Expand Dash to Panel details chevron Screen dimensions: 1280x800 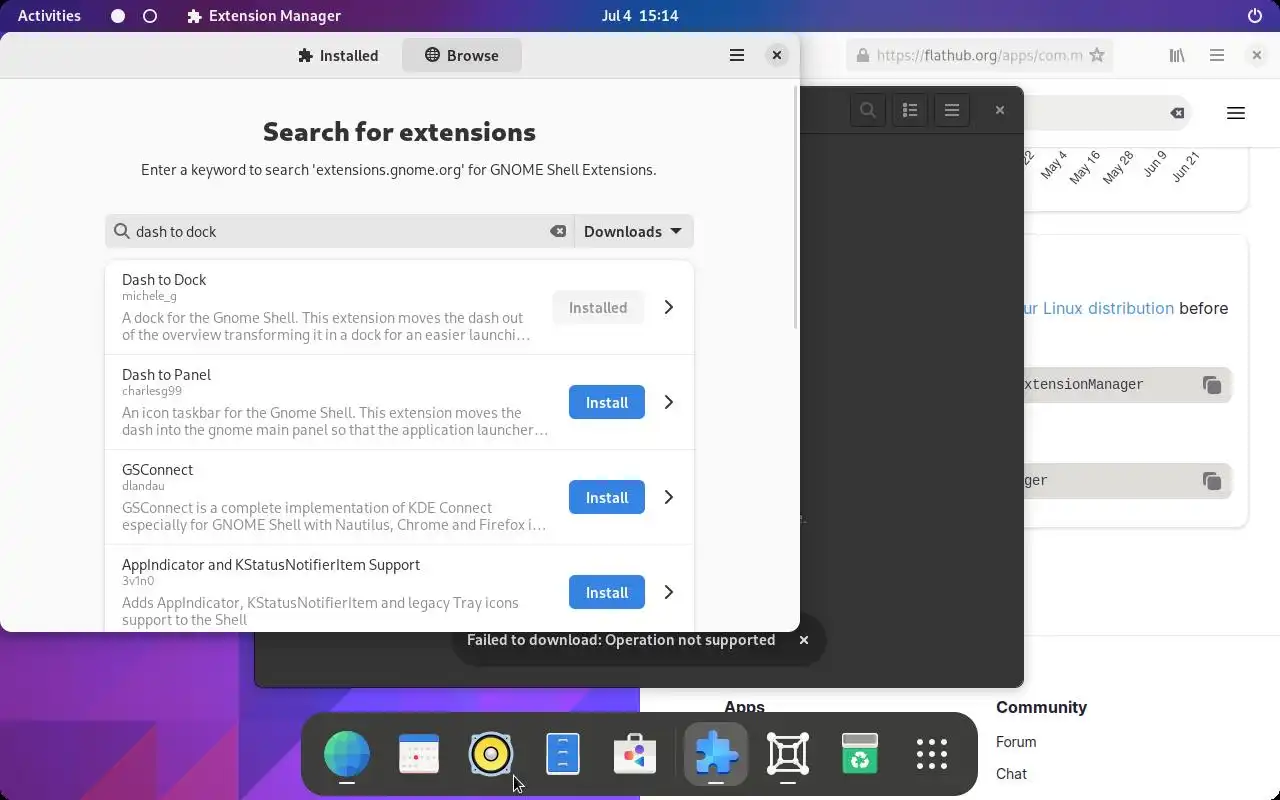click(x=669, y=402)
